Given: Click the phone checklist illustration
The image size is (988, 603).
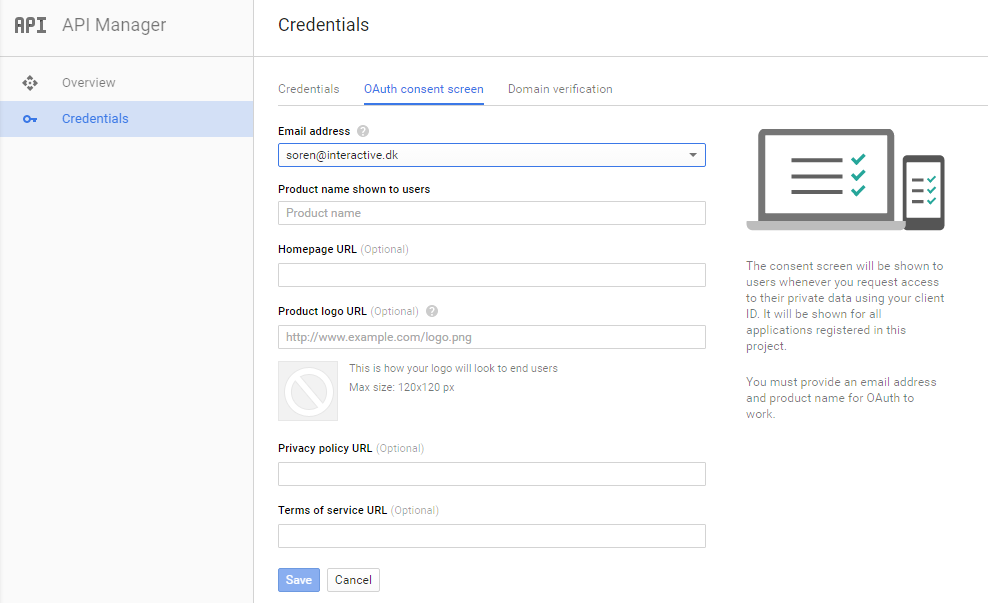Looking at the screenshot, I should [924, 192].
